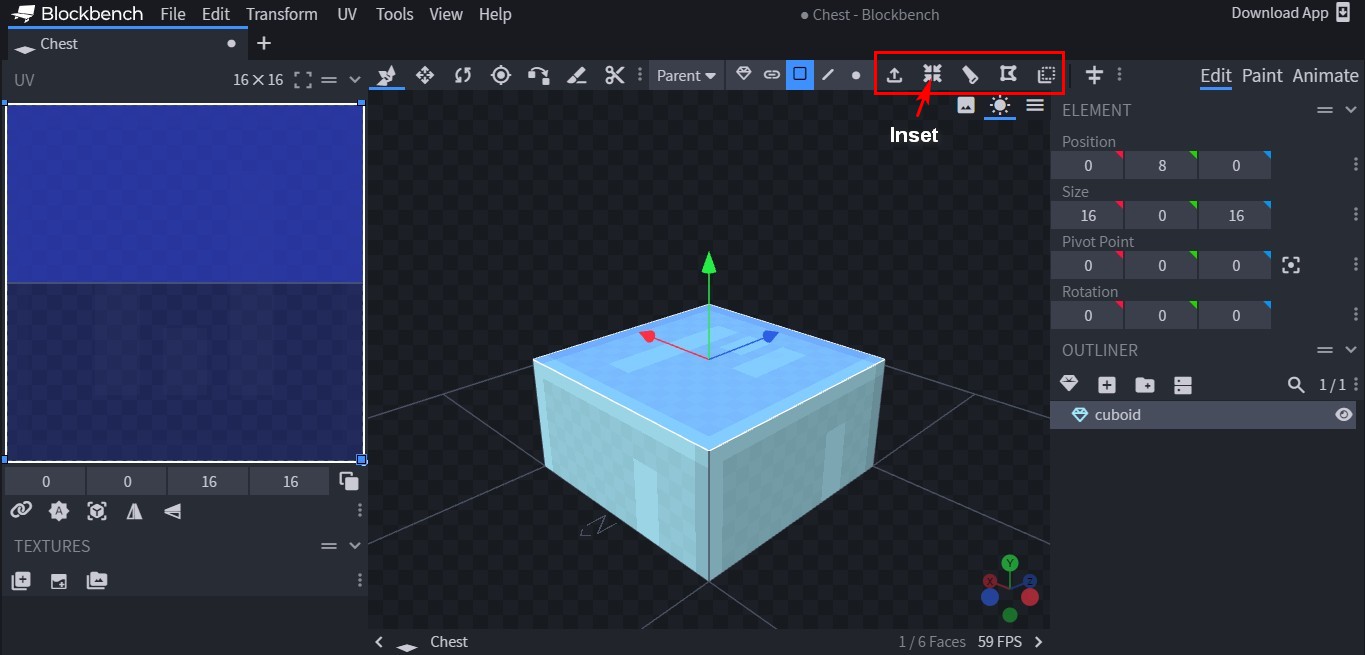Click Size X field showing 16
This screenshot has height=655, width=1365.
1088,215
